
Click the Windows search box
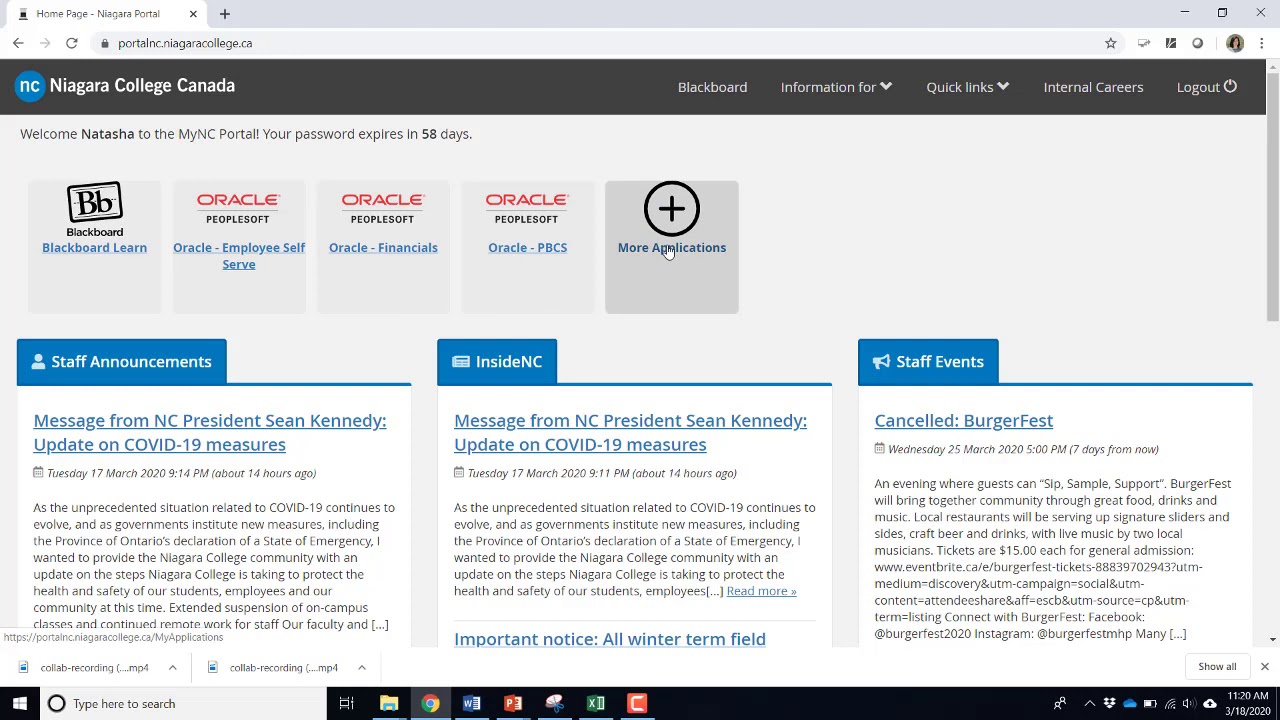pos(182,703)
